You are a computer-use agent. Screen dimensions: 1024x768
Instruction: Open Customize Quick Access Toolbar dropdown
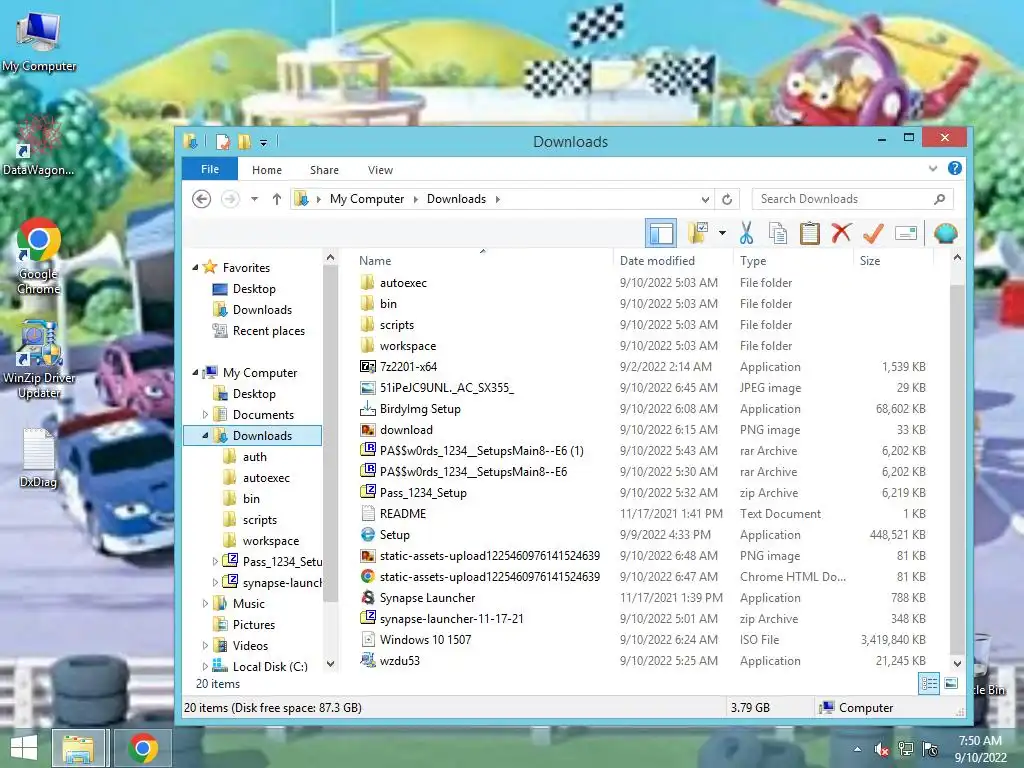pos(263,142)
